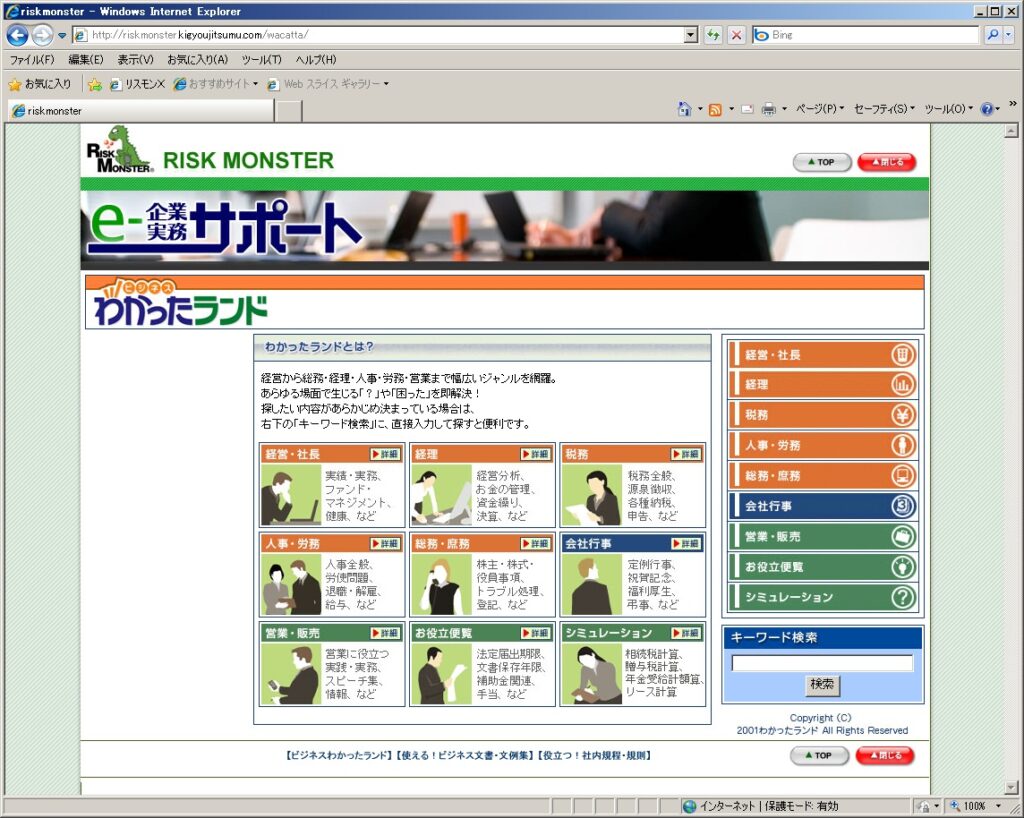This screenshot has height=818, width=1024.
Task: Click the 検索 search button
Action: point(822,685)
